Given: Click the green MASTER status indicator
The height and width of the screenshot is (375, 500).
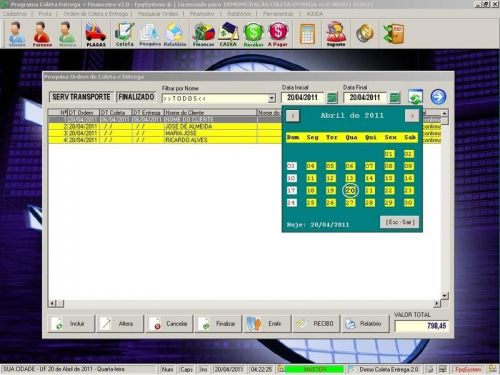Looking at the screenshot, I should [315, 369].
